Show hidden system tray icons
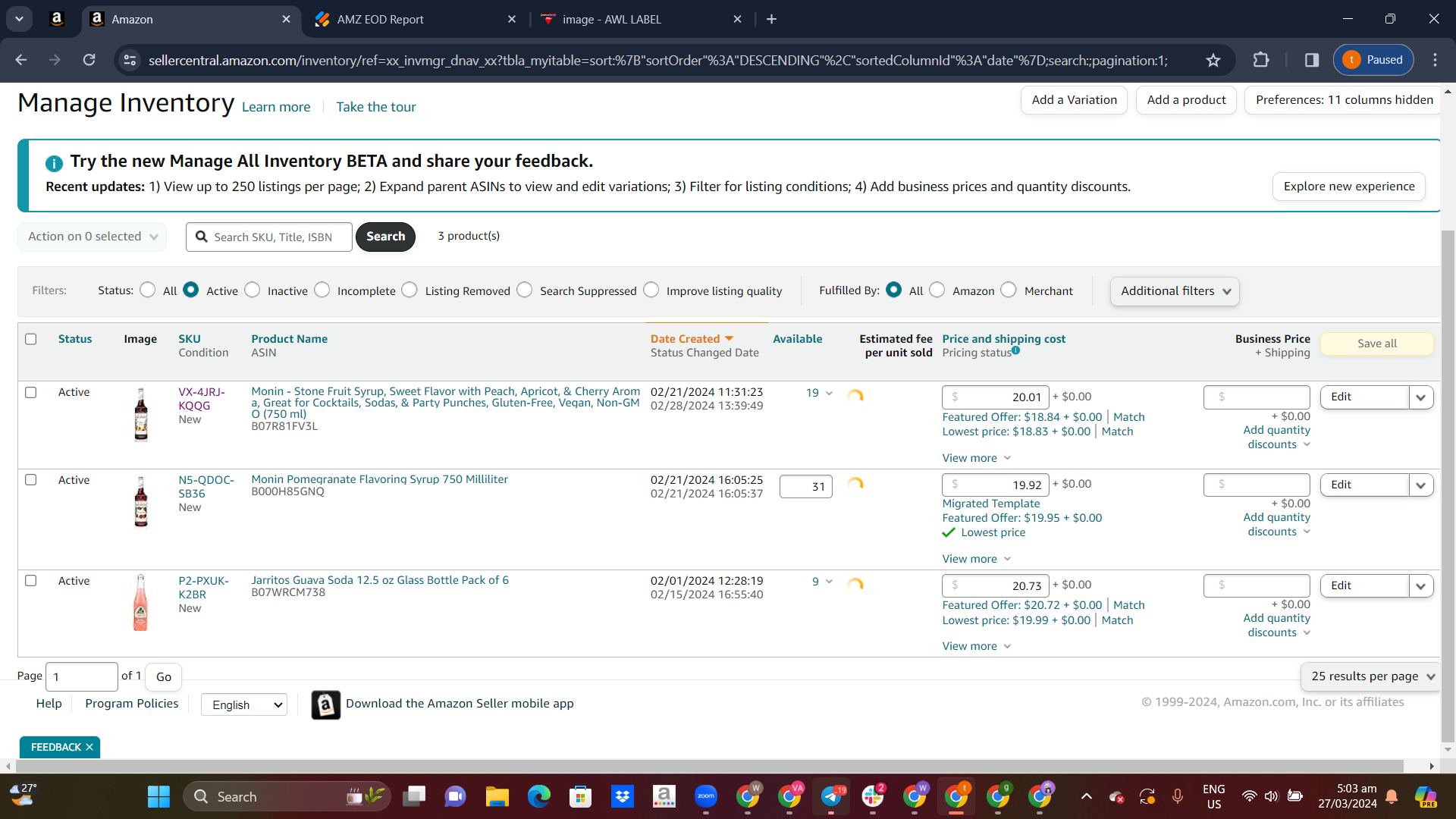The height and width of the screenshot is (819, 1456). click(1087, 796)
